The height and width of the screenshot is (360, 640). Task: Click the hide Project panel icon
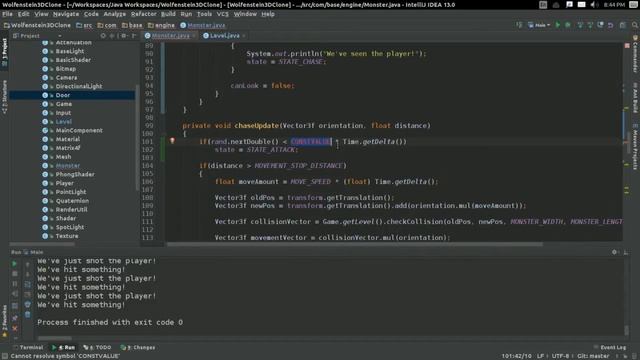133,36
